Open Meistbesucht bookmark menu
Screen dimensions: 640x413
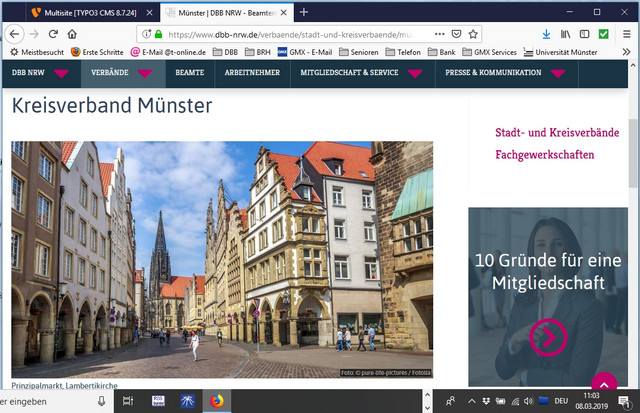point(37,52)
